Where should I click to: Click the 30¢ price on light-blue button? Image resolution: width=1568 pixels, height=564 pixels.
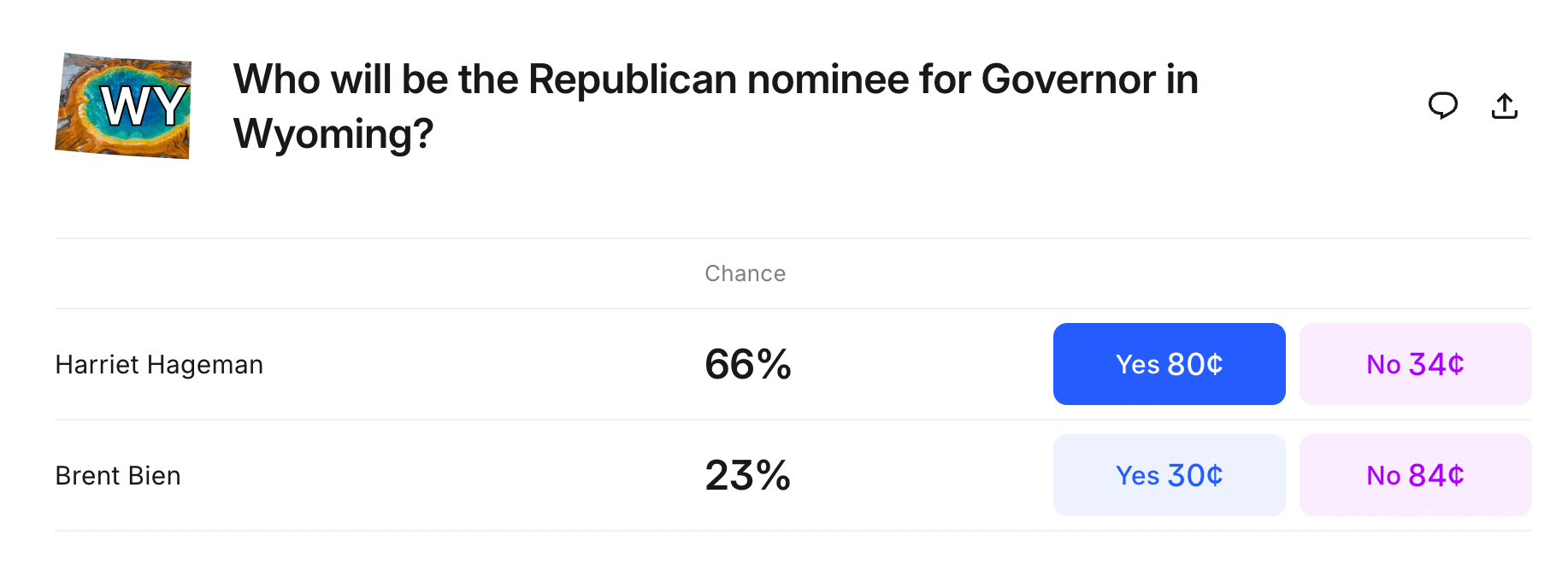coord(1195,475)
